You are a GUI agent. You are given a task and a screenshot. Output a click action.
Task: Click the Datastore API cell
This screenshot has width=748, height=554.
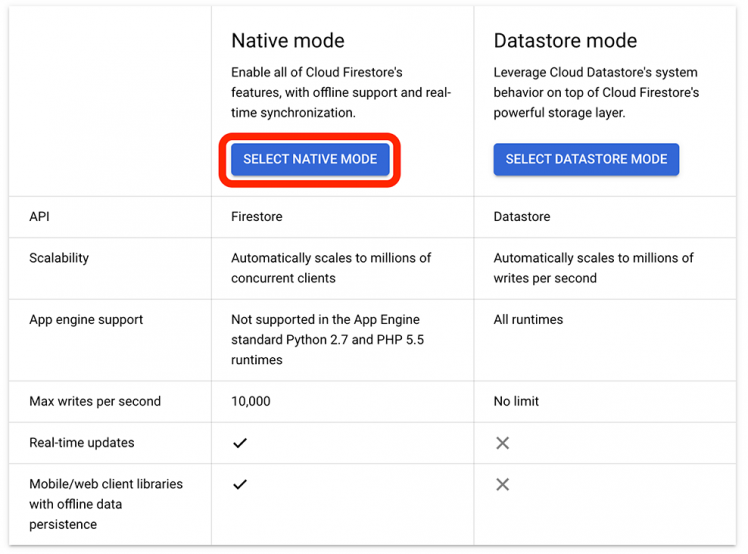click(522, 216)
